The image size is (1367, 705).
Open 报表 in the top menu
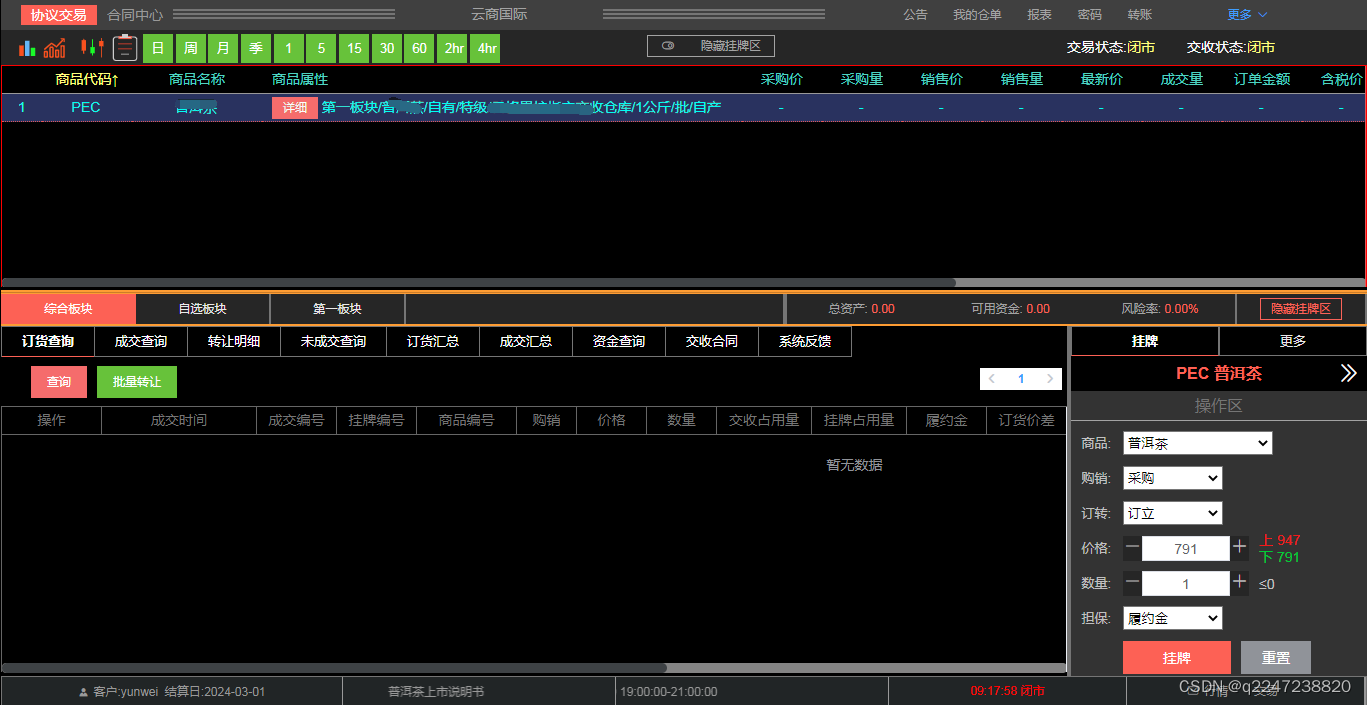pyautogui.click(x=1040, y=15)
